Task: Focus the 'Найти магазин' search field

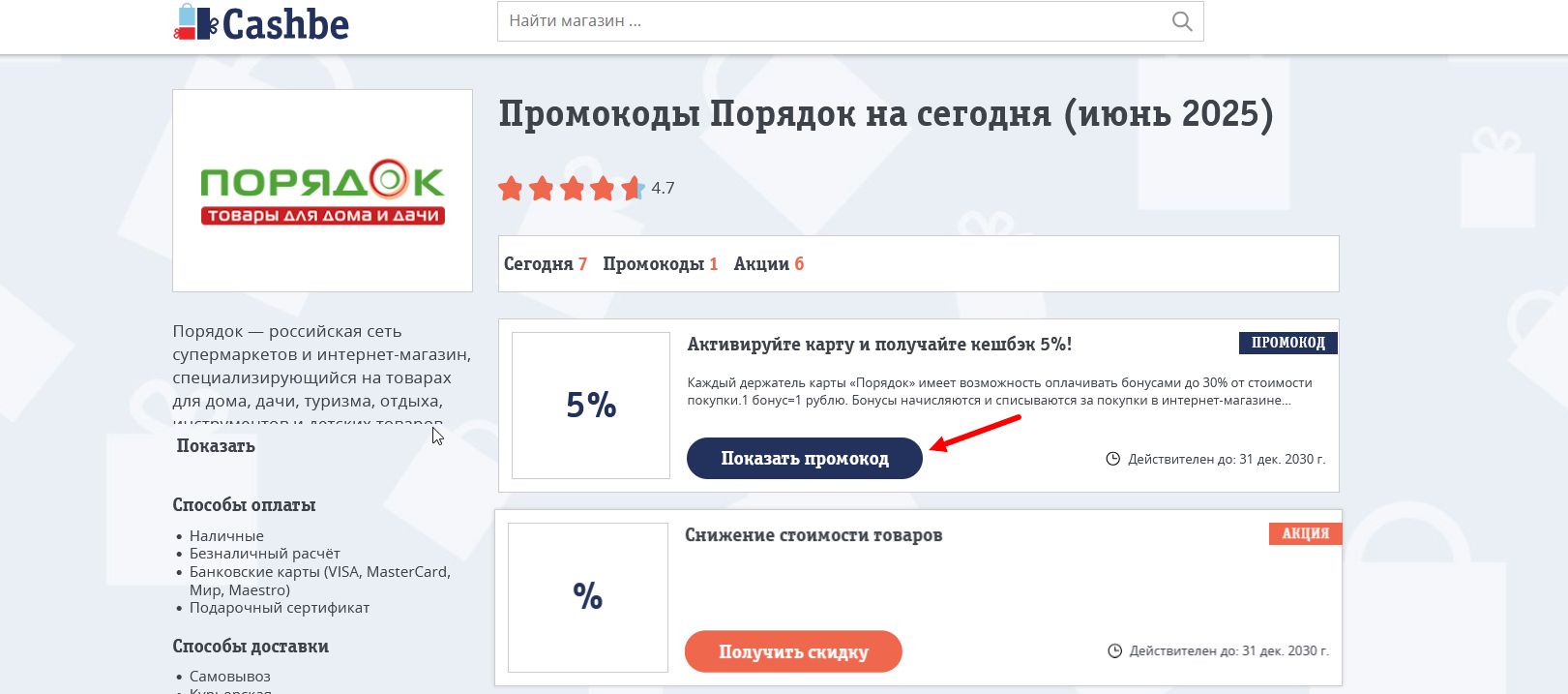Action: point(850,21)
